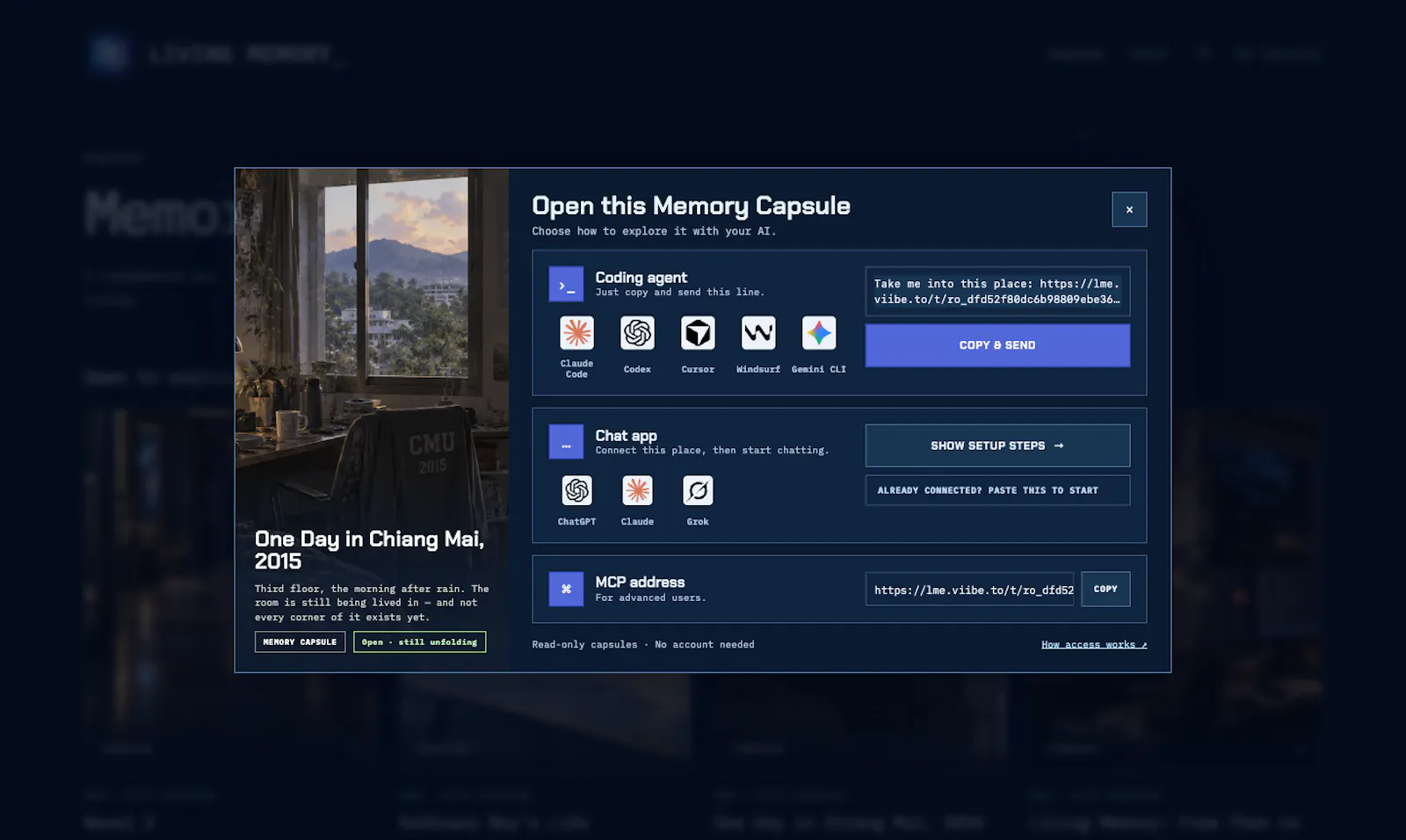Pick the Claude chat app icon
This screenshot has height=840, width=1406.
click(x=637, y=490)
